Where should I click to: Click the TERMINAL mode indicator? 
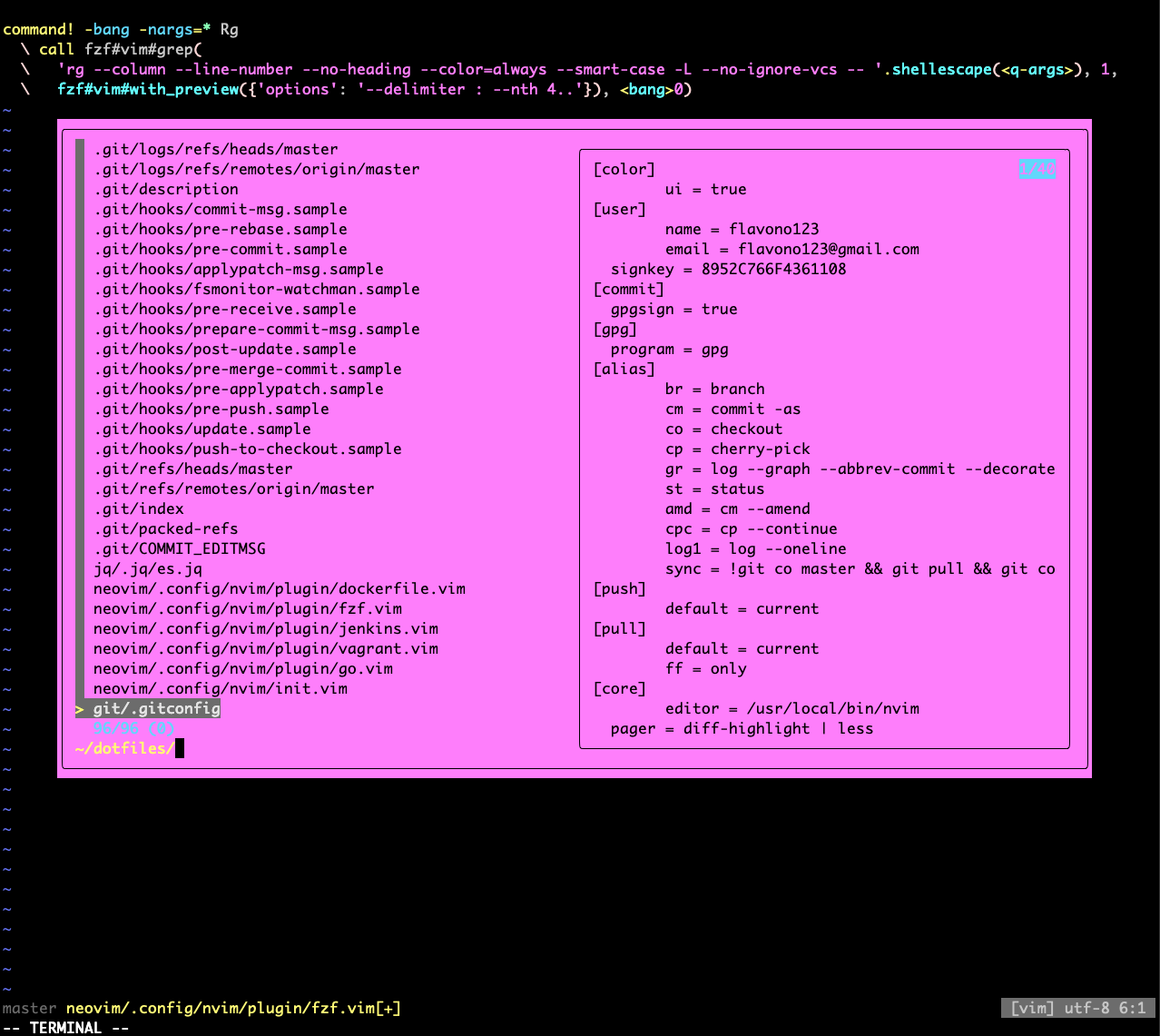point(65,1028)
